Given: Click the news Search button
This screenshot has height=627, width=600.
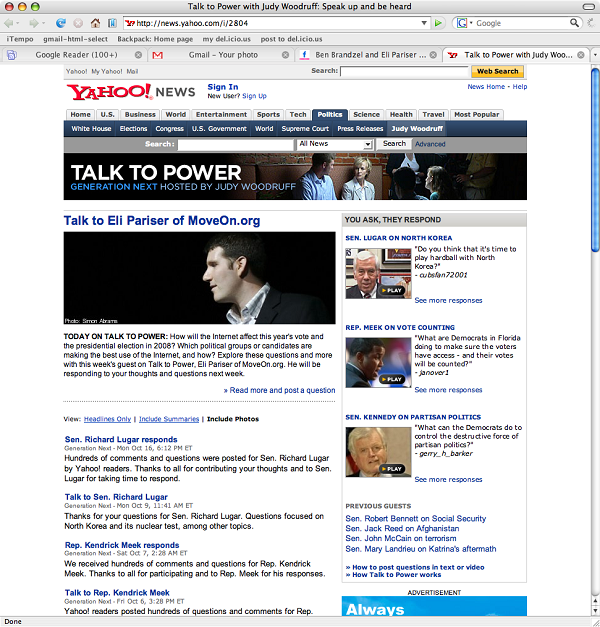Looking at the screenshot, I should click(x=394, y=144).
